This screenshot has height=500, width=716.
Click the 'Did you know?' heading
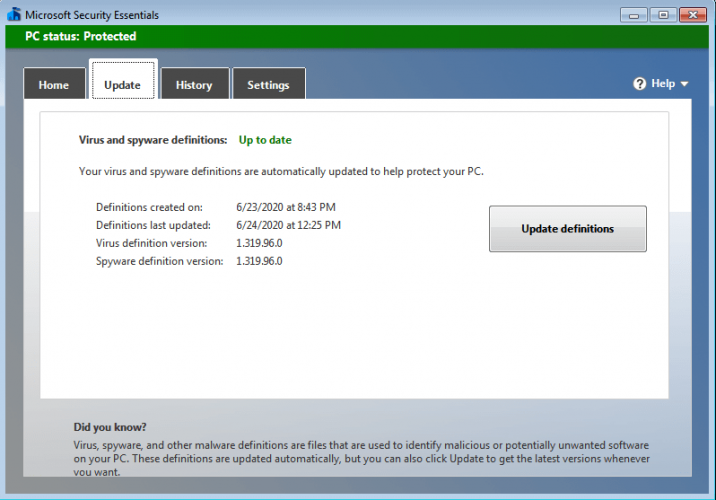(x=110, y=427)
